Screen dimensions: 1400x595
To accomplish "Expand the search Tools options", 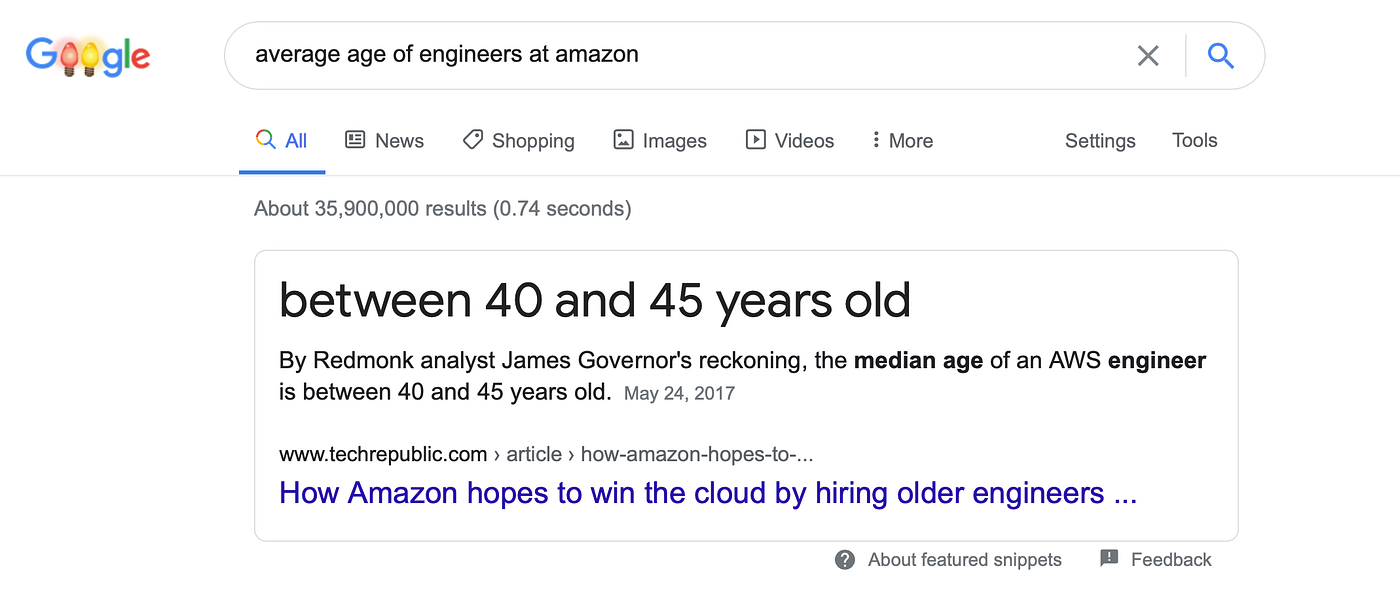I will [1195, 140].
